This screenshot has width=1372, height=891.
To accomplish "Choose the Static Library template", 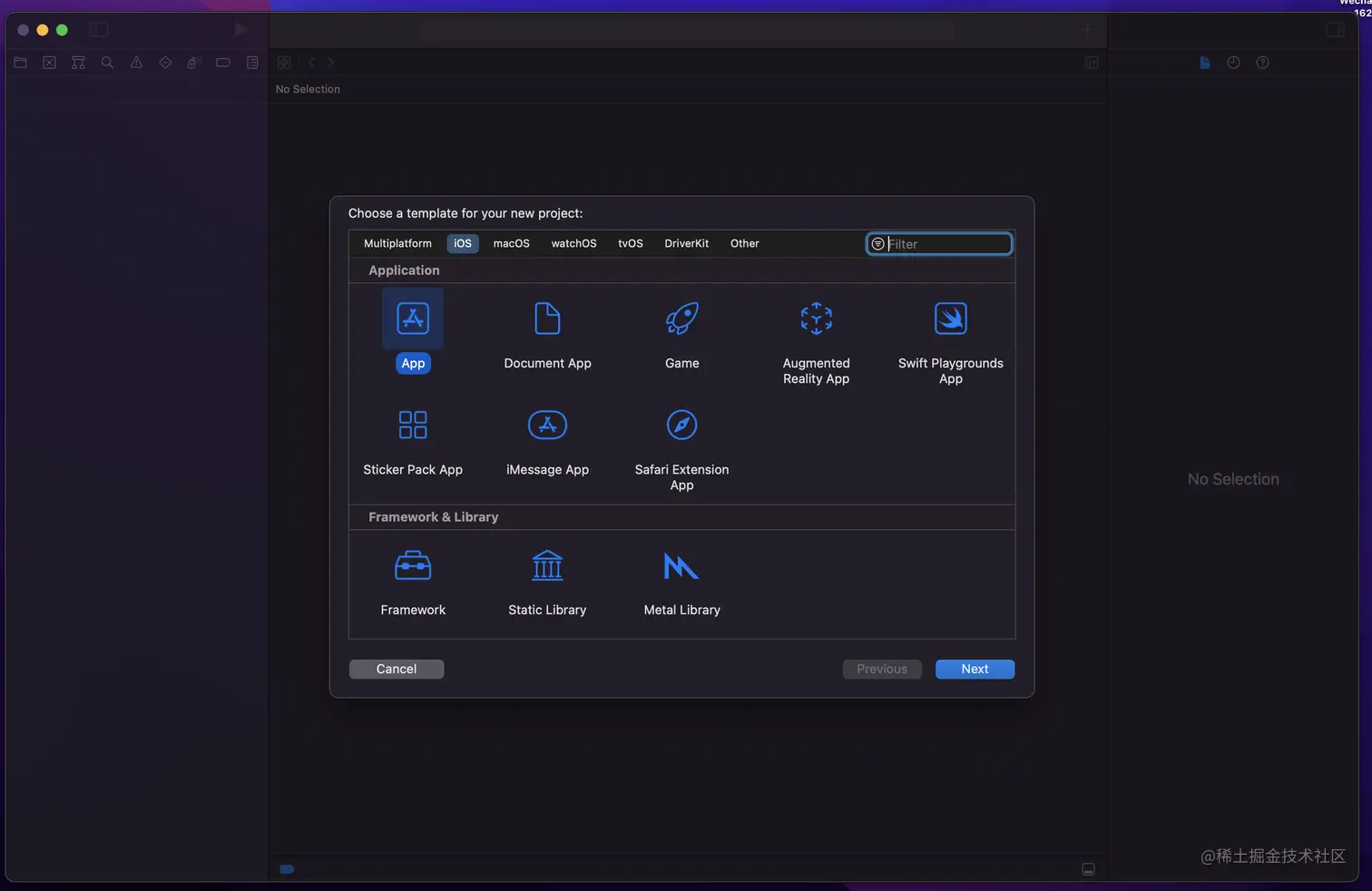I will pyautogui.click(x=547, y=566).
